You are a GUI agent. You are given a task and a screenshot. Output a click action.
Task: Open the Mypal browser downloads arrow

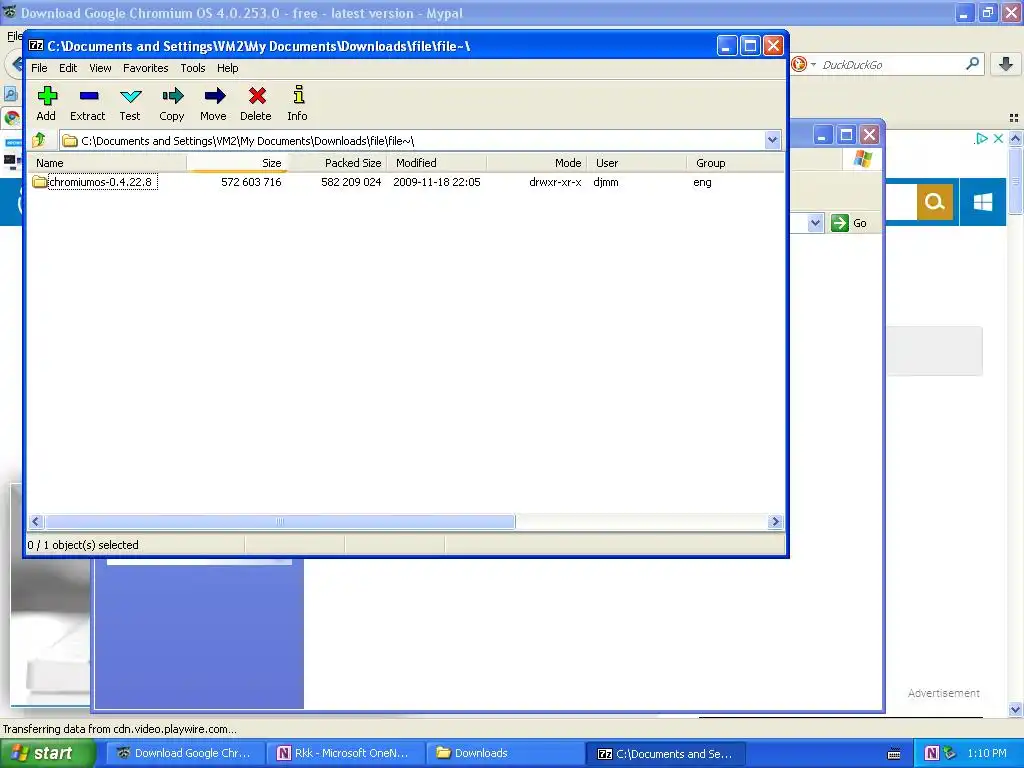coord(1006,64)
